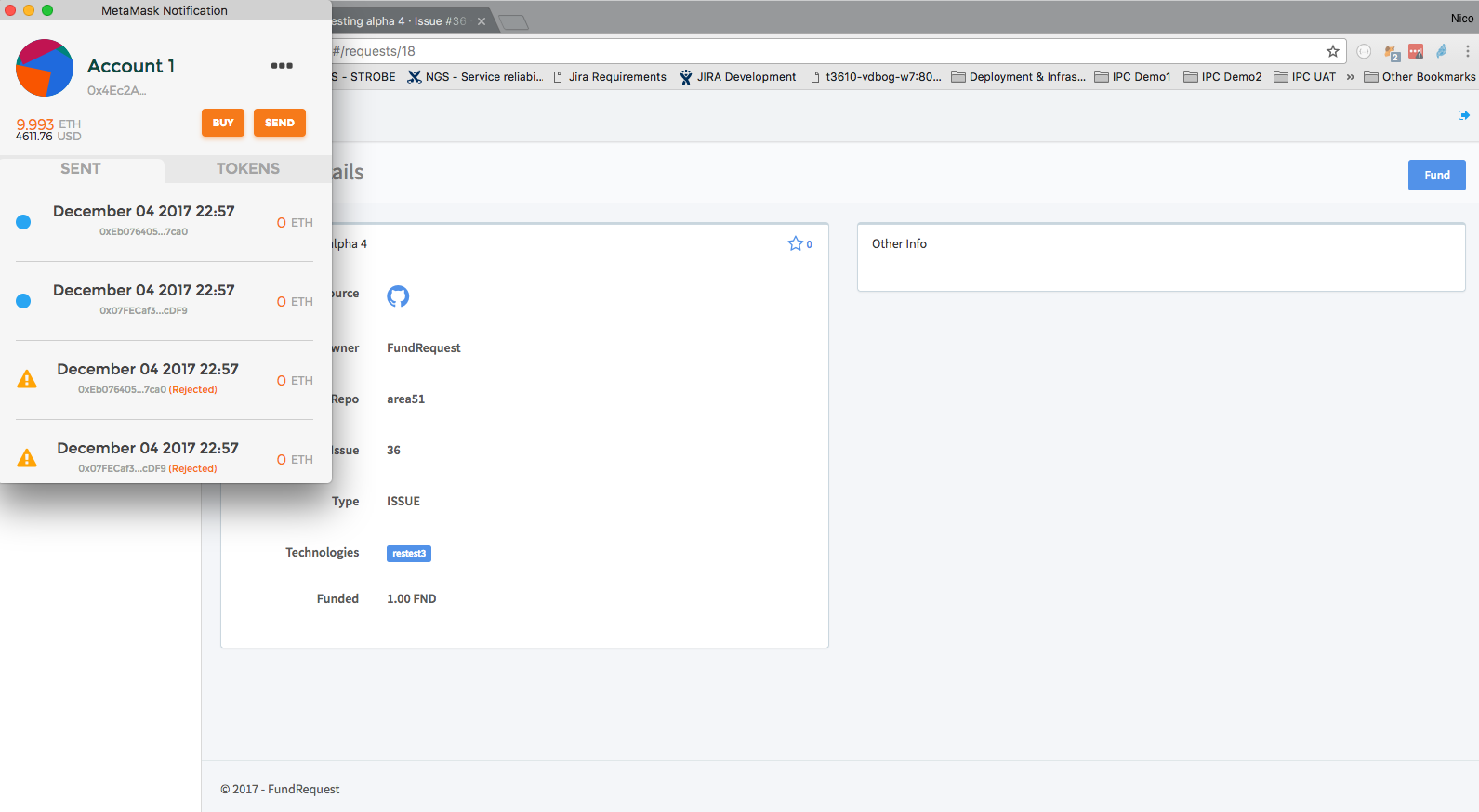
Task: Expand IPC Demo1 bookmark folder
Action: [x=1132, y=77]
